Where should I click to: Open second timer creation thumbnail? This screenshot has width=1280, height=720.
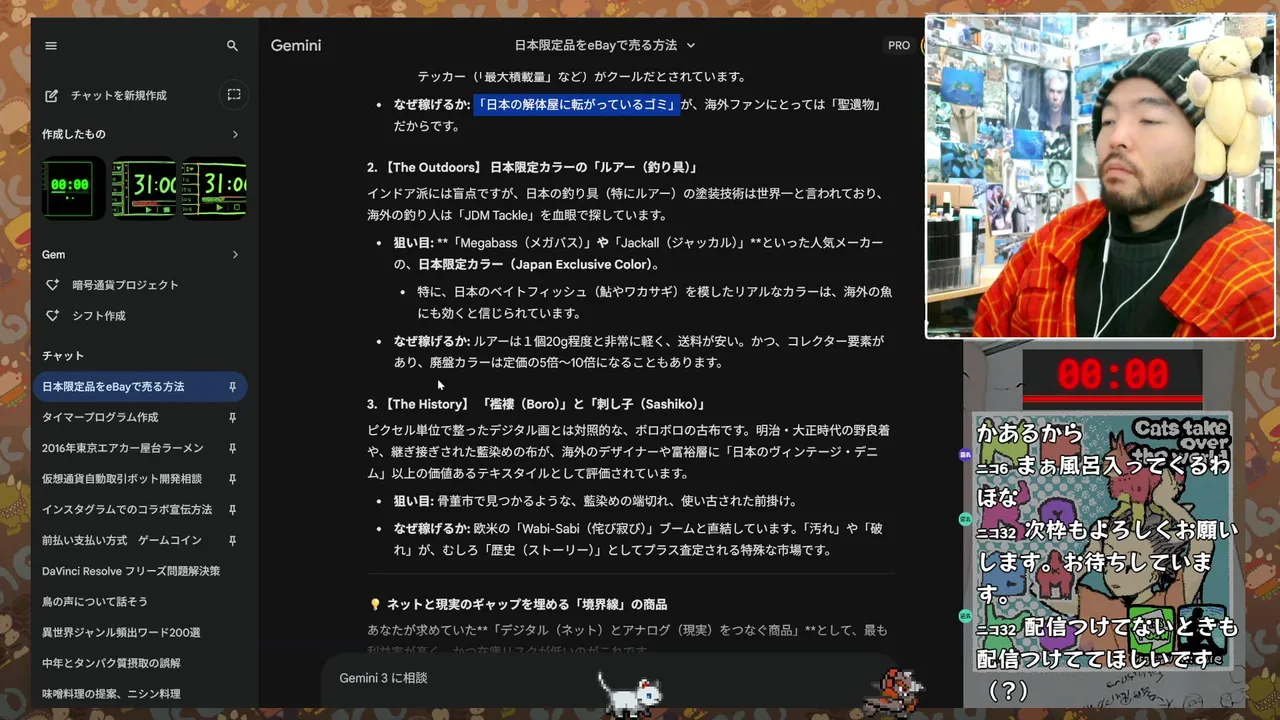point(144,187)
